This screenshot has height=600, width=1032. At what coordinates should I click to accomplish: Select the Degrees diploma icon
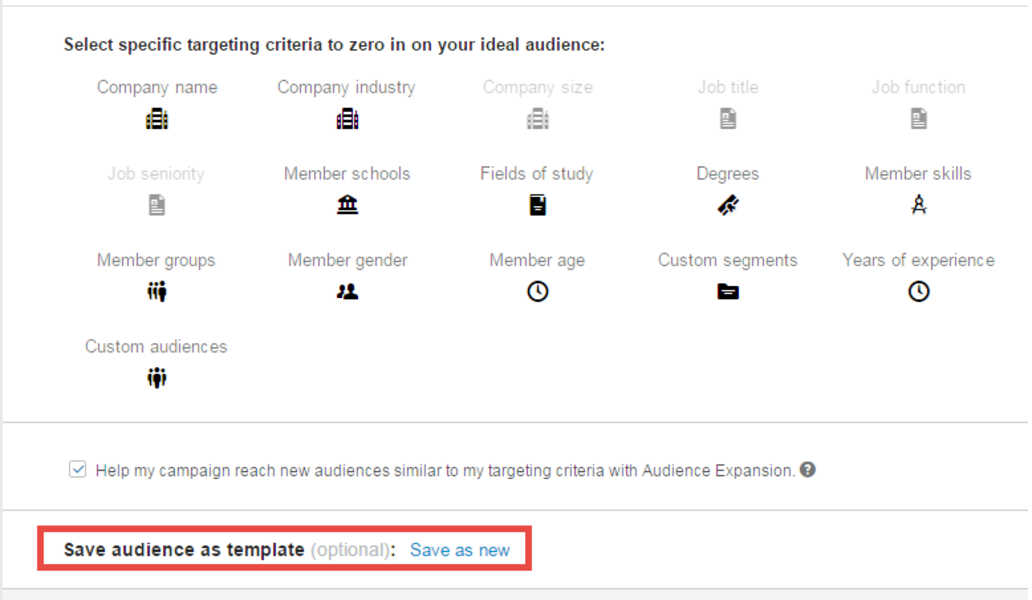[728, 205]
